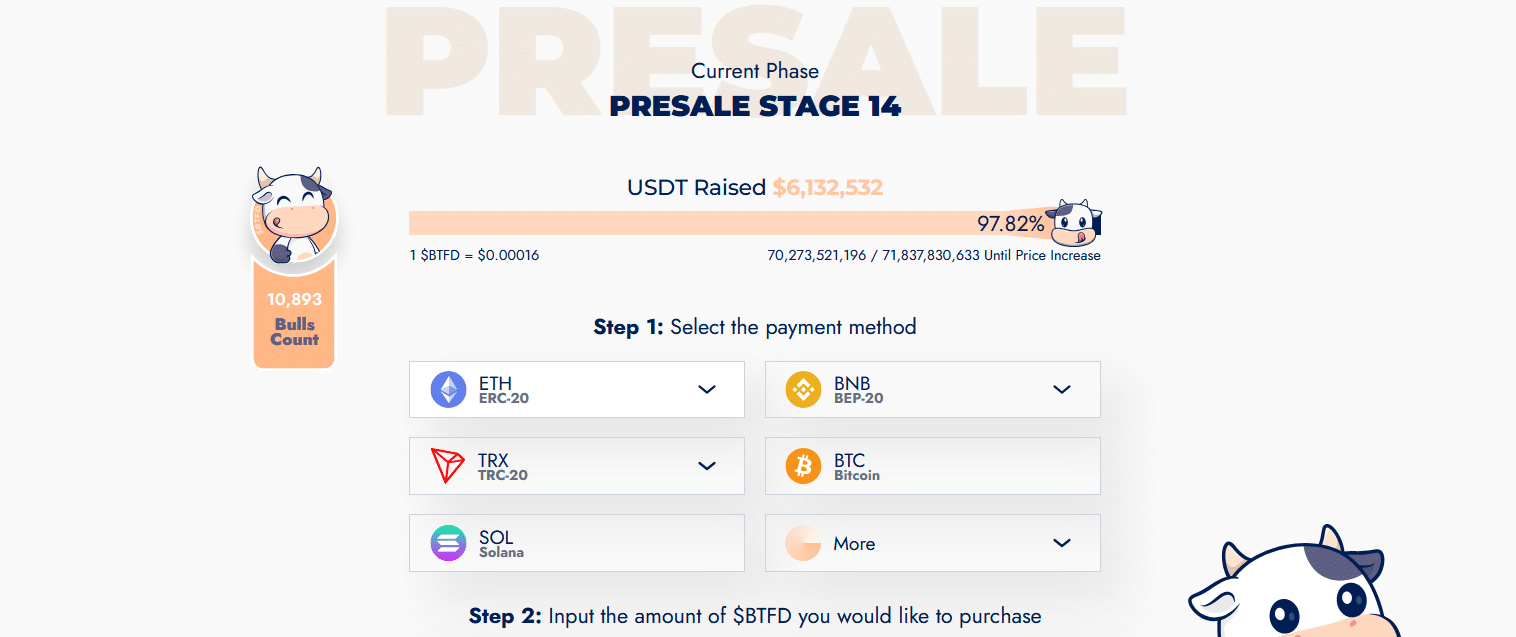This screenshot has width=1516, height=637.
Task: Click the Solana logo icon
Action: (x=448, y=543)
